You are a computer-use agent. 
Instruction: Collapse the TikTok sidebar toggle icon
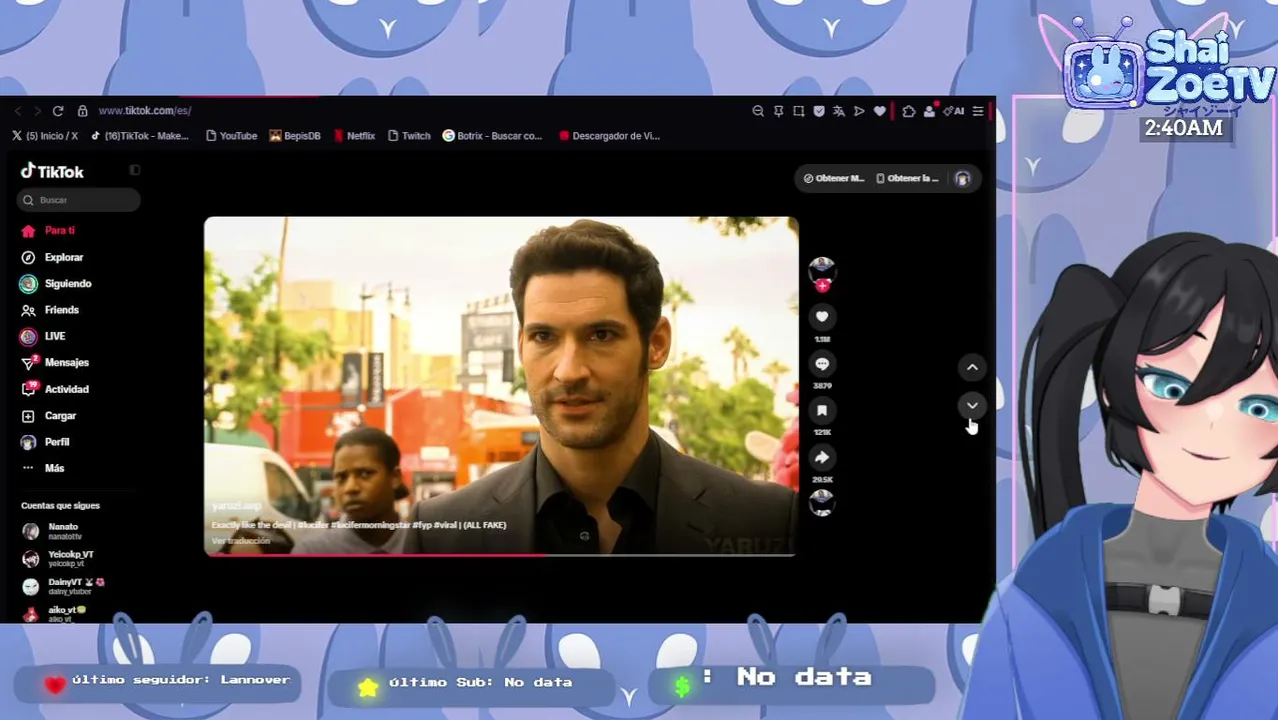pyautogui.click(x=135, y=170)
